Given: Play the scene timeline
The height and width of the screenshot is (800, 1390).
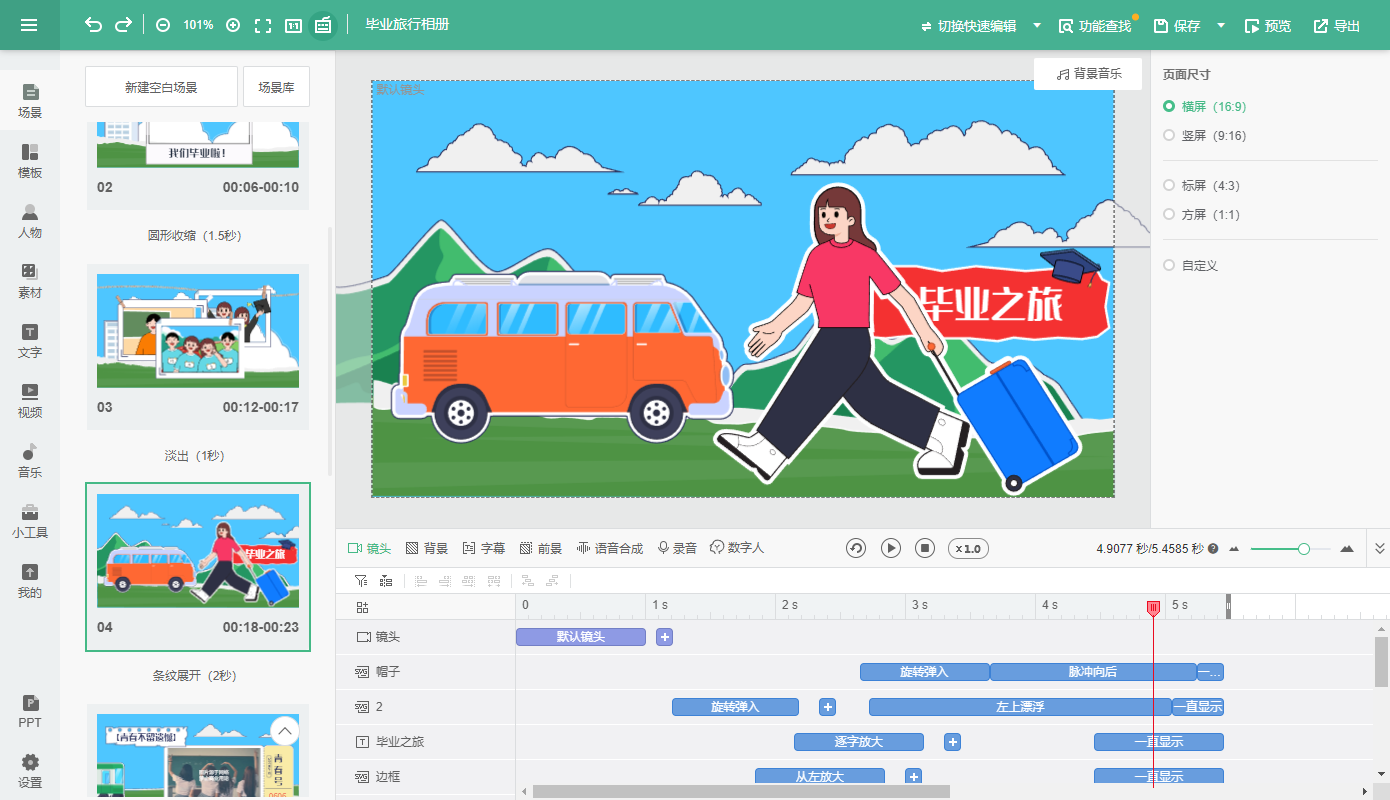Looking at the screenshot, I should click(891, 548).
